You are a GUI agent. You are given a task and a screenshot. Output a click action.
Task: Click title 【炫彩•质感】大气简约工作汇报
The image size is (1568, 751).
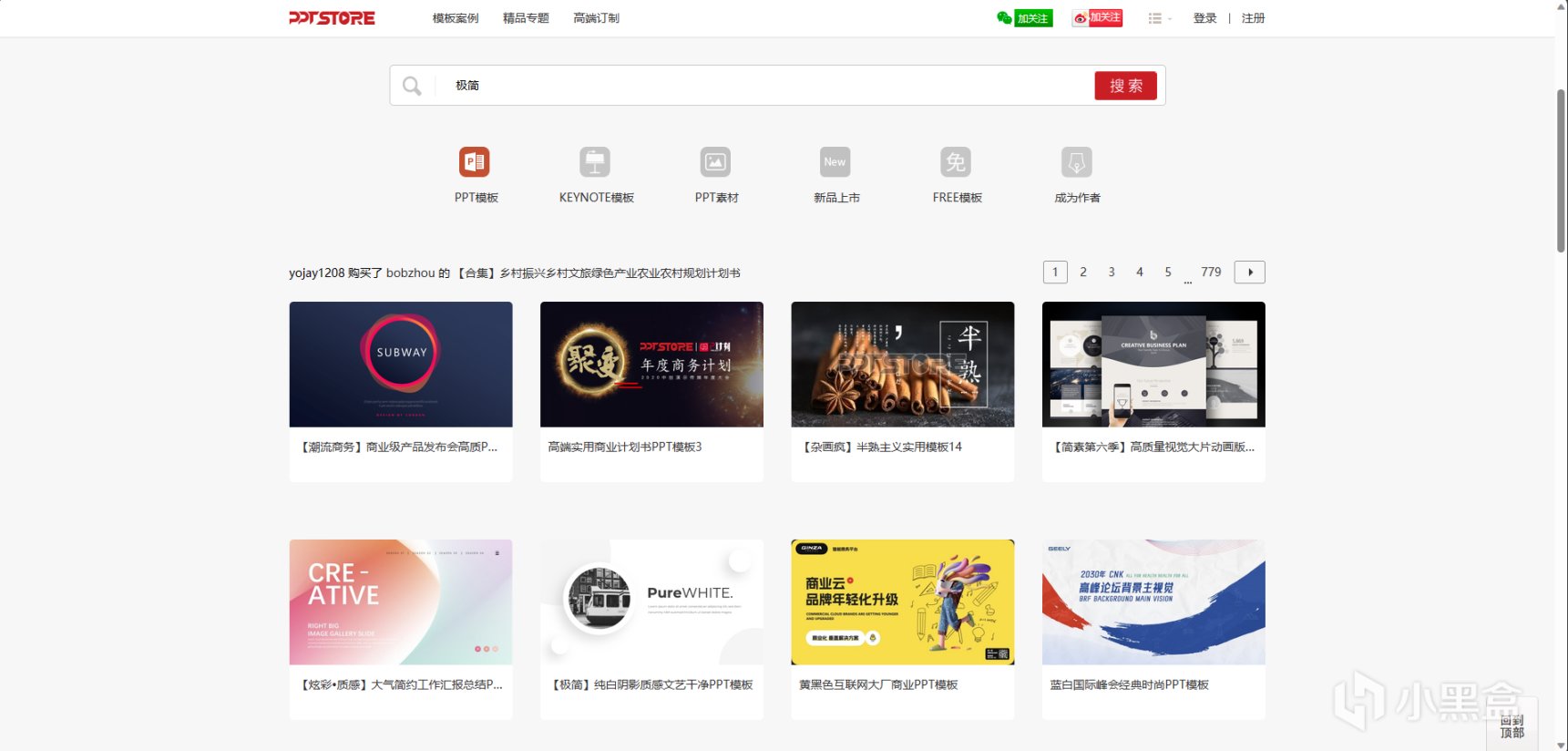401,685
